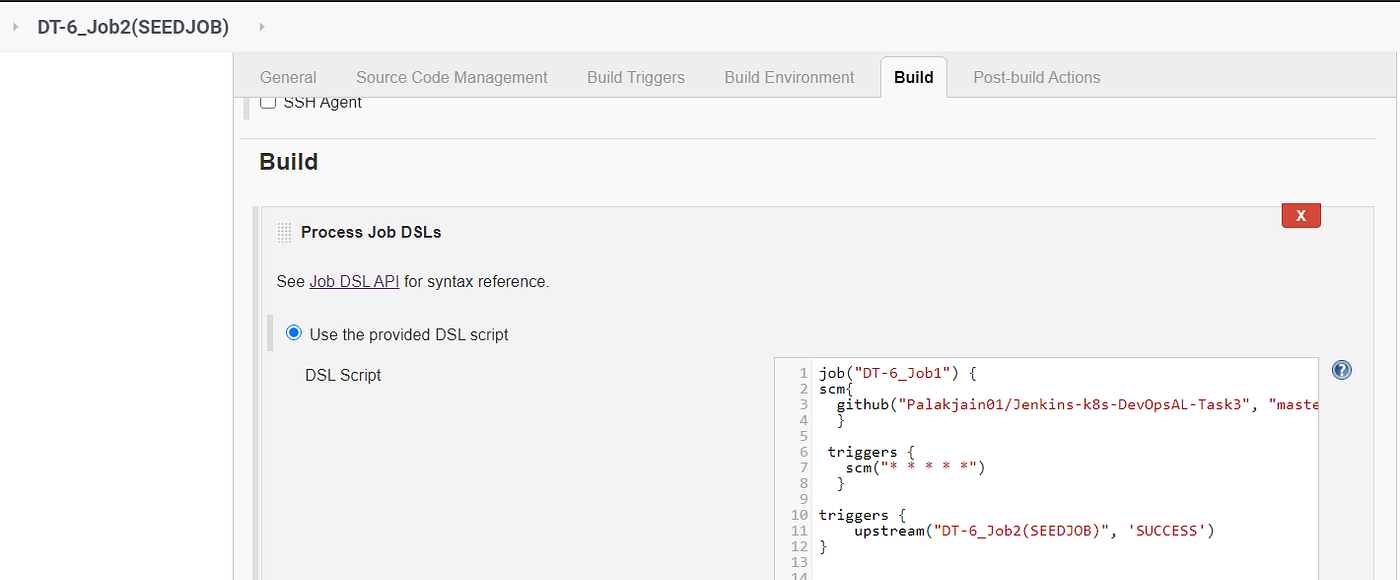Click the SSH Agent label text
Viewport: 1400px width, 580px height.
coord(321,101)
